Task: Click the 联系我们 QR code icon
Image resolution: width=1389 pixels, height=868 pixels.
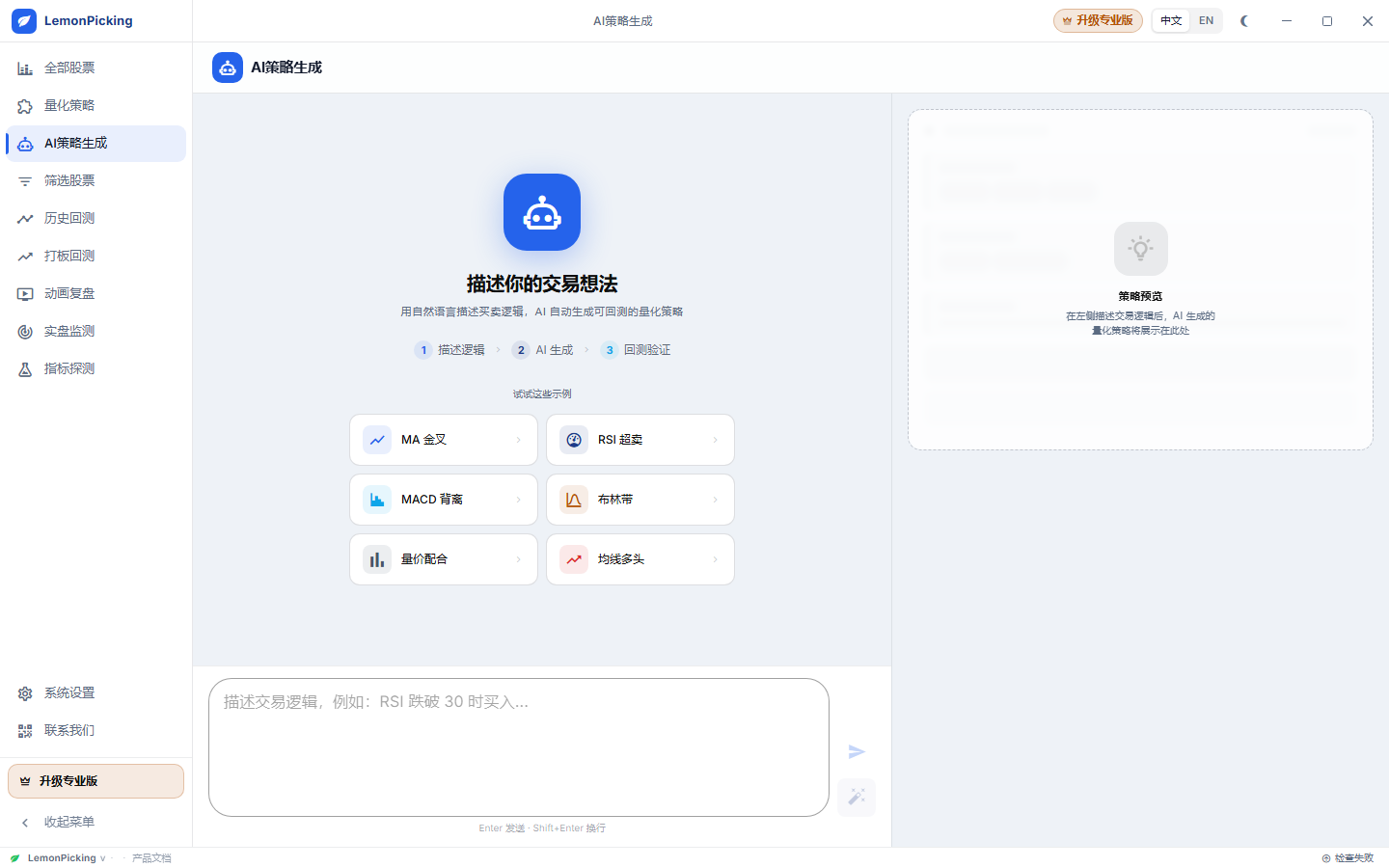Action: (x=25, y=731)
